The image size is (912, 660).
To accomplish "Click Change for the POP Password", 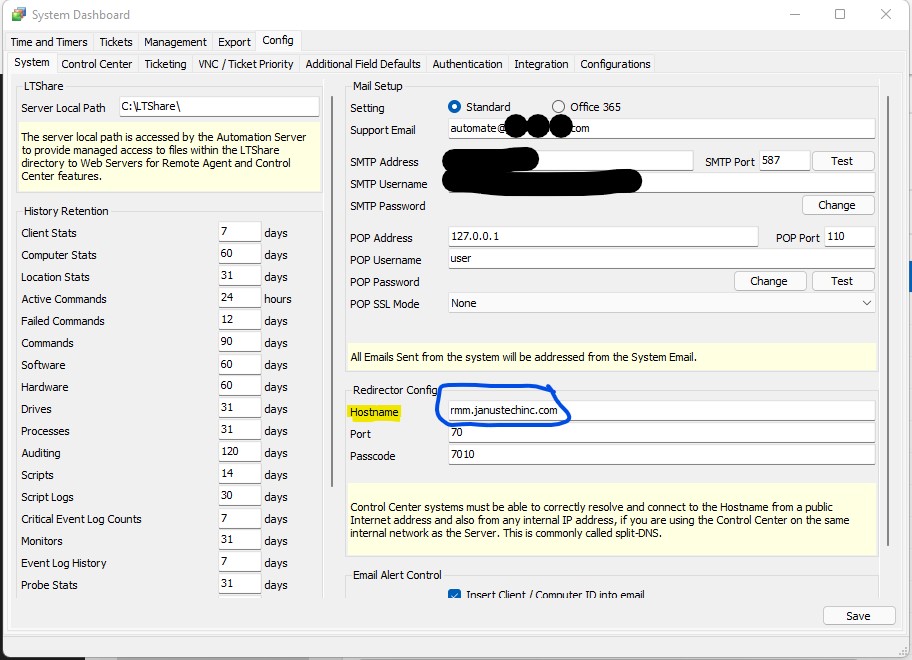I will pyautogui.click(x=768, y=281).
